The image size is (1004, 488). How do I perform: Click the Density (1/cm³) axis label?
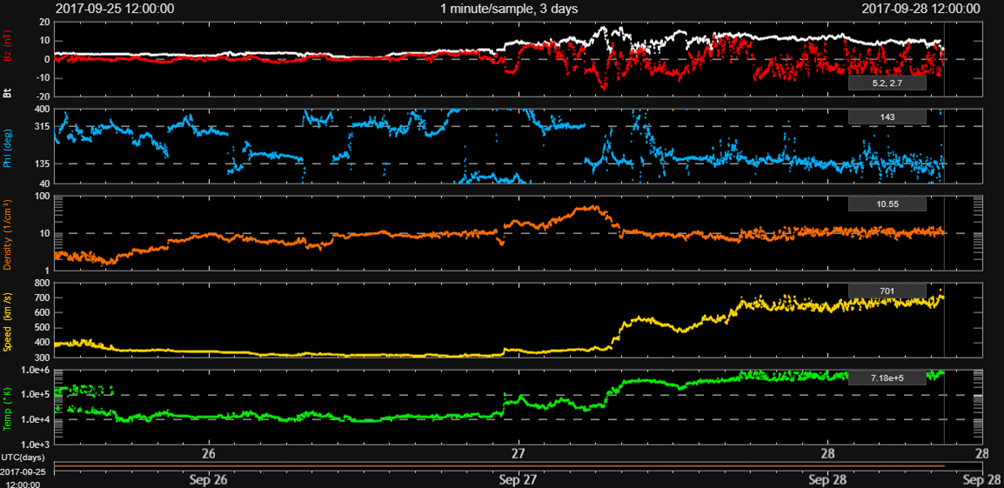point(8,232)
